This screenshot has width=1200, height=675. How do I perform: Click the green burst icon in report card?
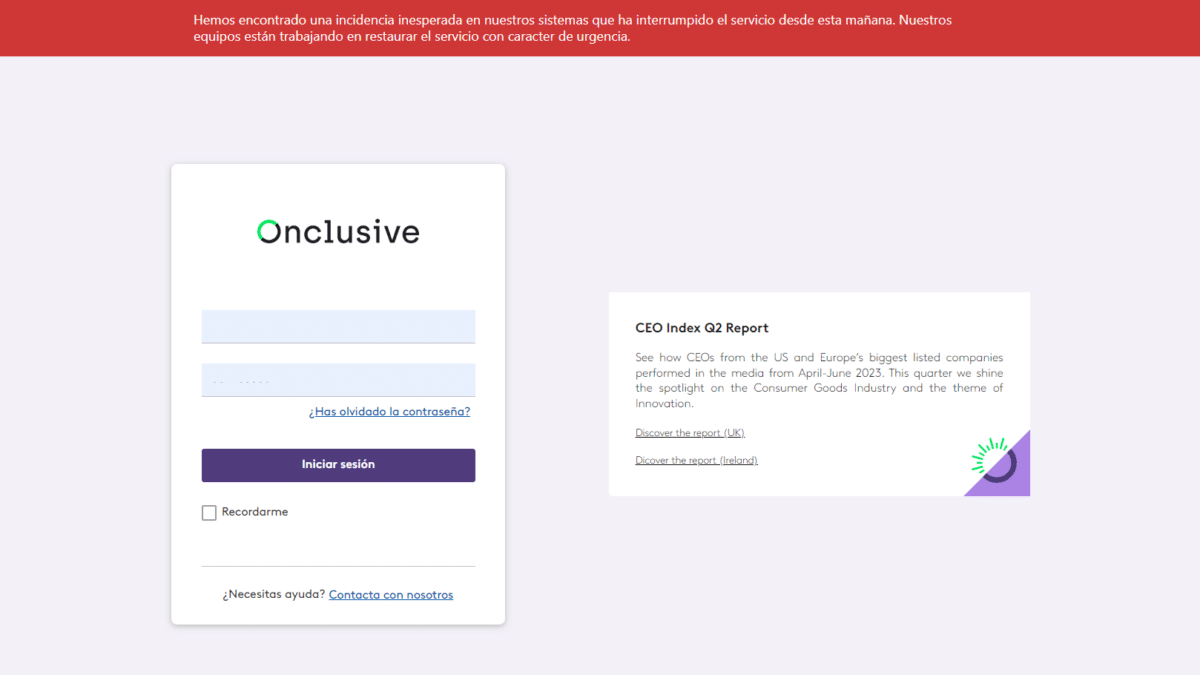tap(994, 461)
